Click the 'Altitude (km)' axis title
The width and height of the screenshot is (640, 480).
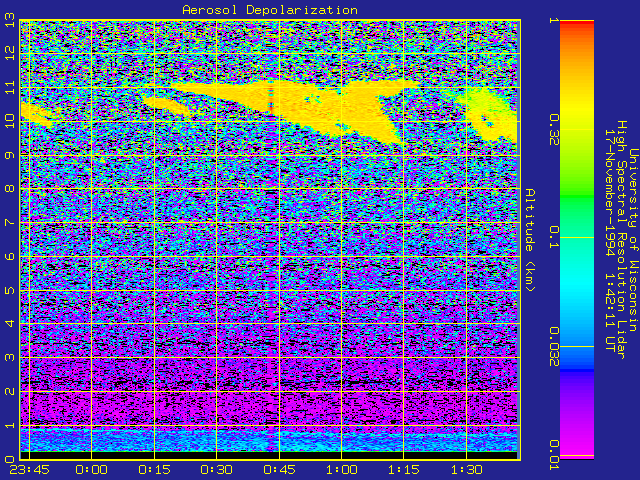click(x=529, y=240)
